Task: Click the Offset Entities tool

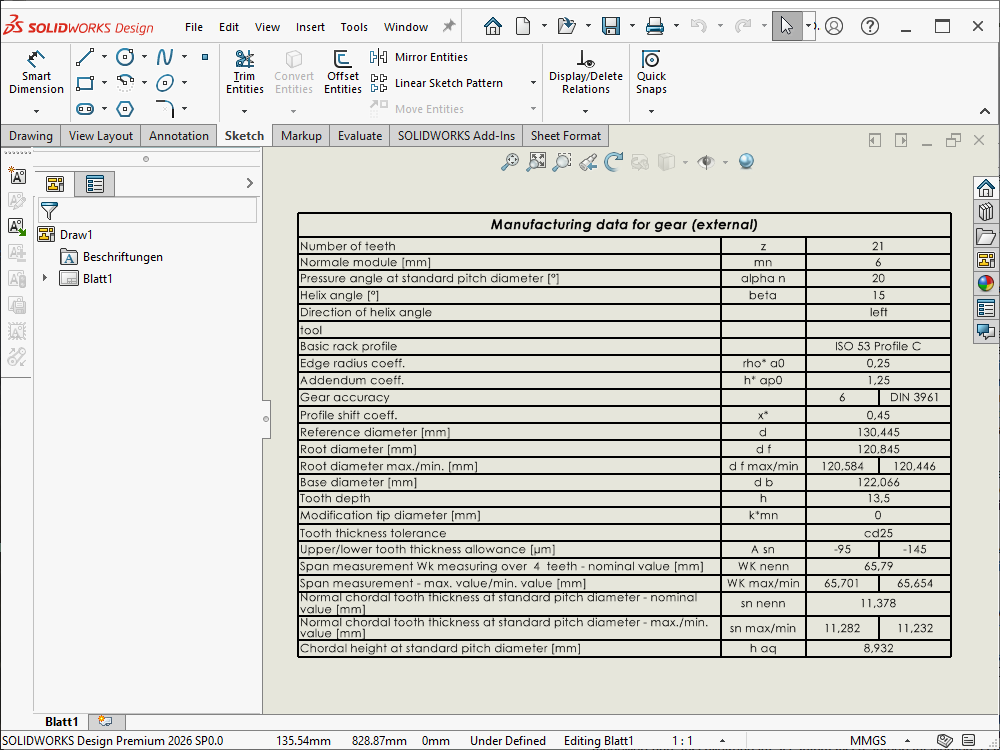Action: point(342,71)
